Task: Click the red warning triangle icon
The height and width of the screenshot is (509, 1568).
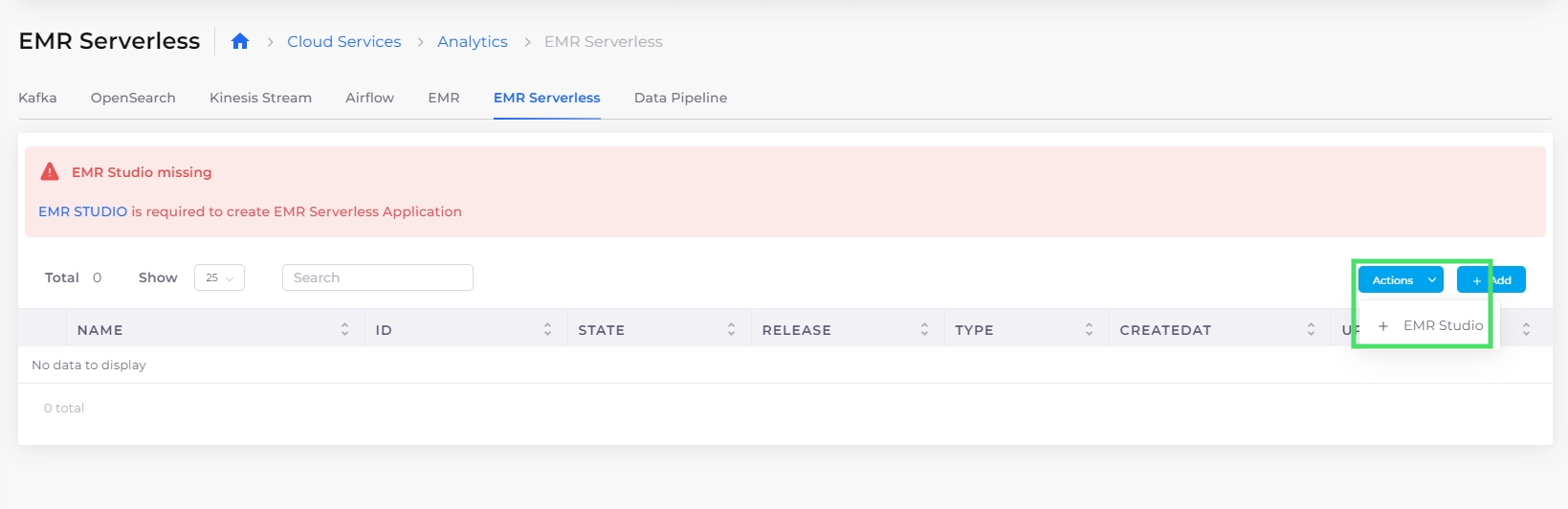Action: 50,172
